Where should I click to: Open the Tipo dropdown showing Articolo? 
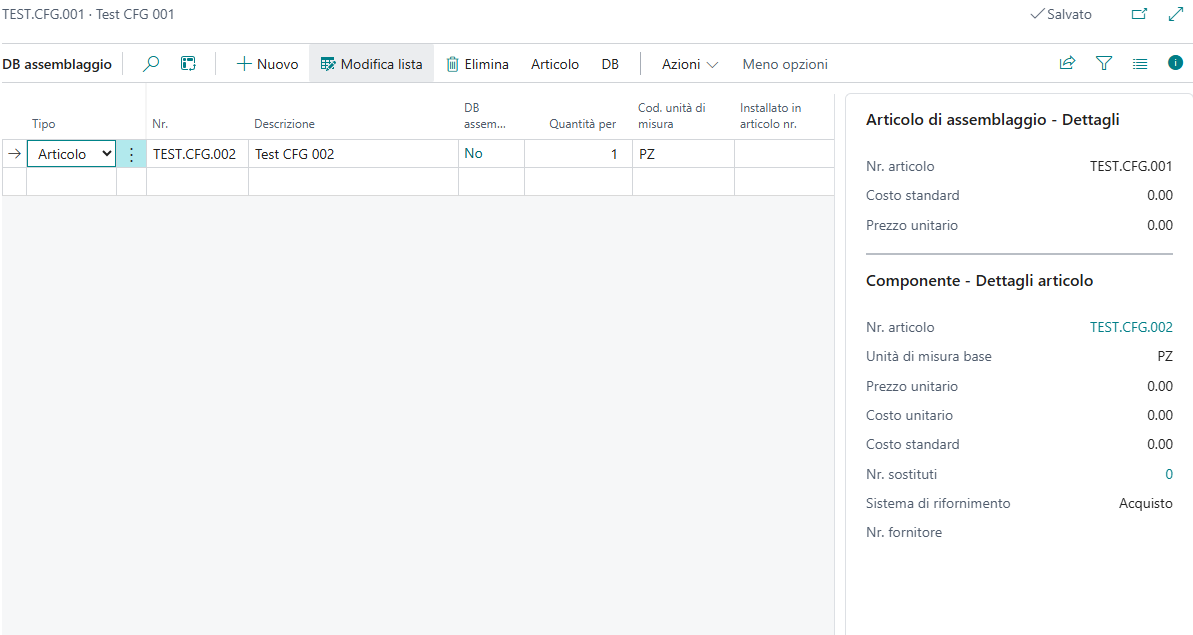(71, 155)
